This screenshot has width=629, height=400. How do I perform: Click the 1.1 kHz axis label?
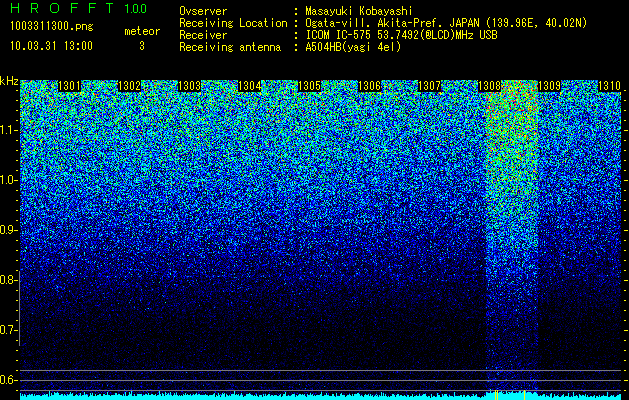pos(8,130)
